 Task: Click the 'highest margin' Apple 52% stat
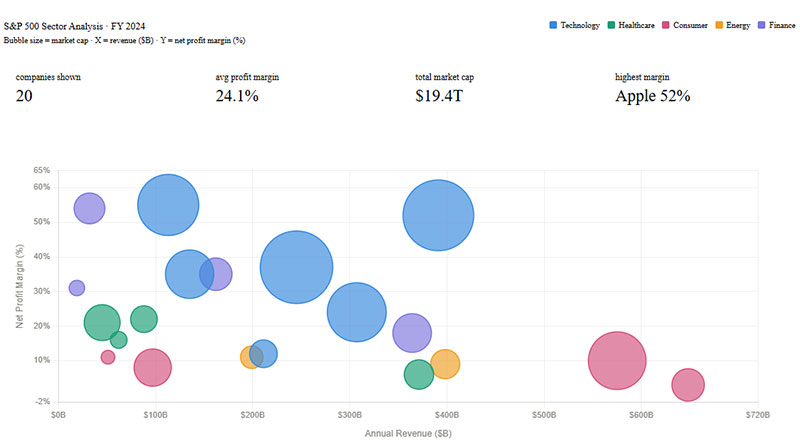(652, 96)
